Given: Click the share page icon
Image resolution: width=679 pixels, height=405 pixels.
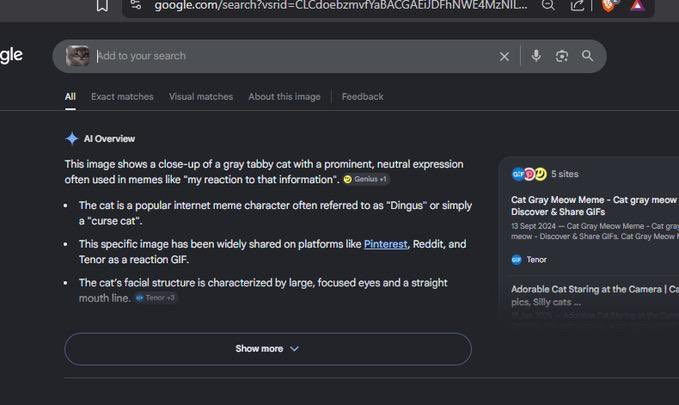Looking at the screenshot, I should [x=577, y=6].
